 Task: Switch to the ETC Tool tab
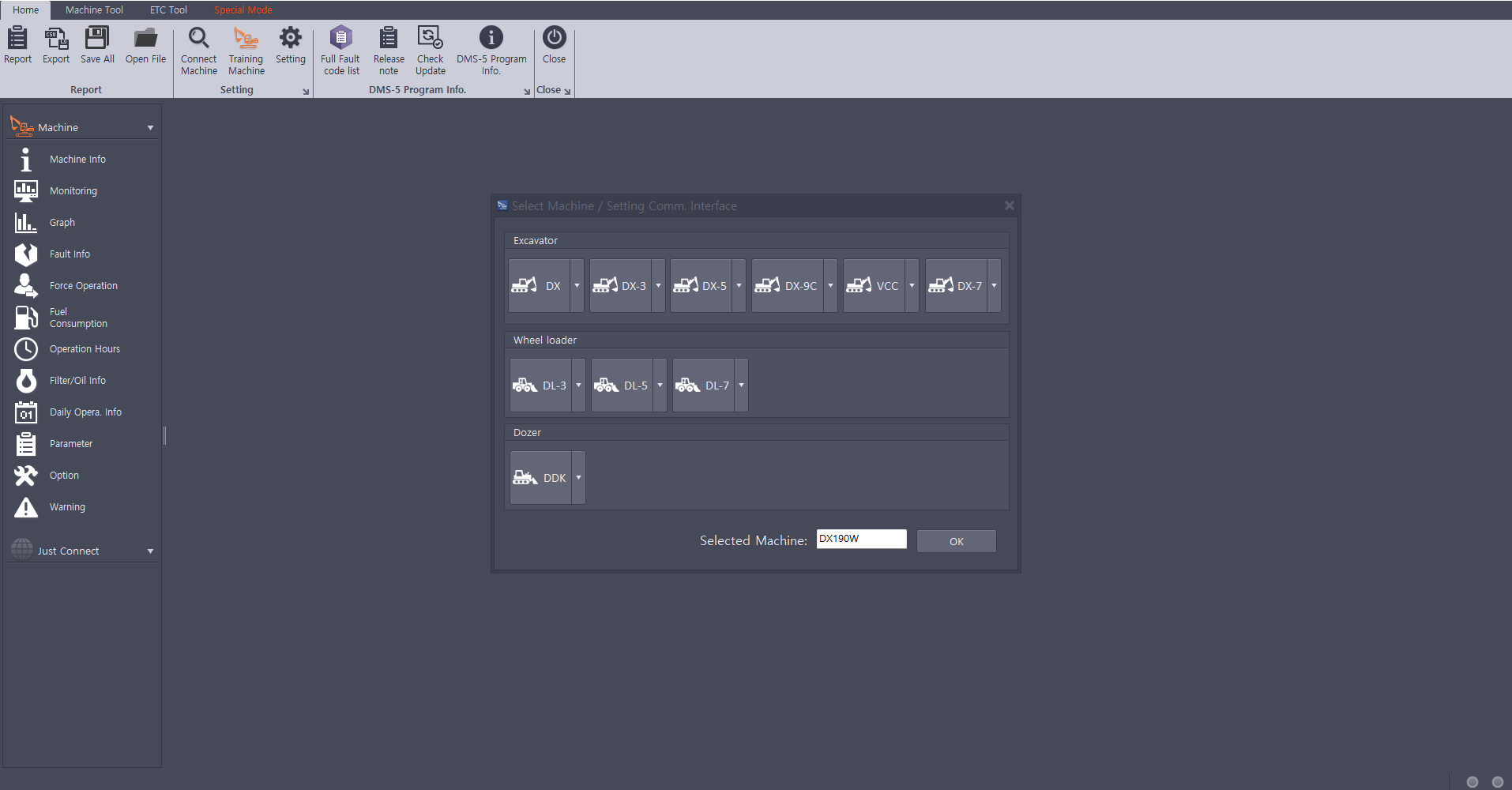tap(168, 10)
